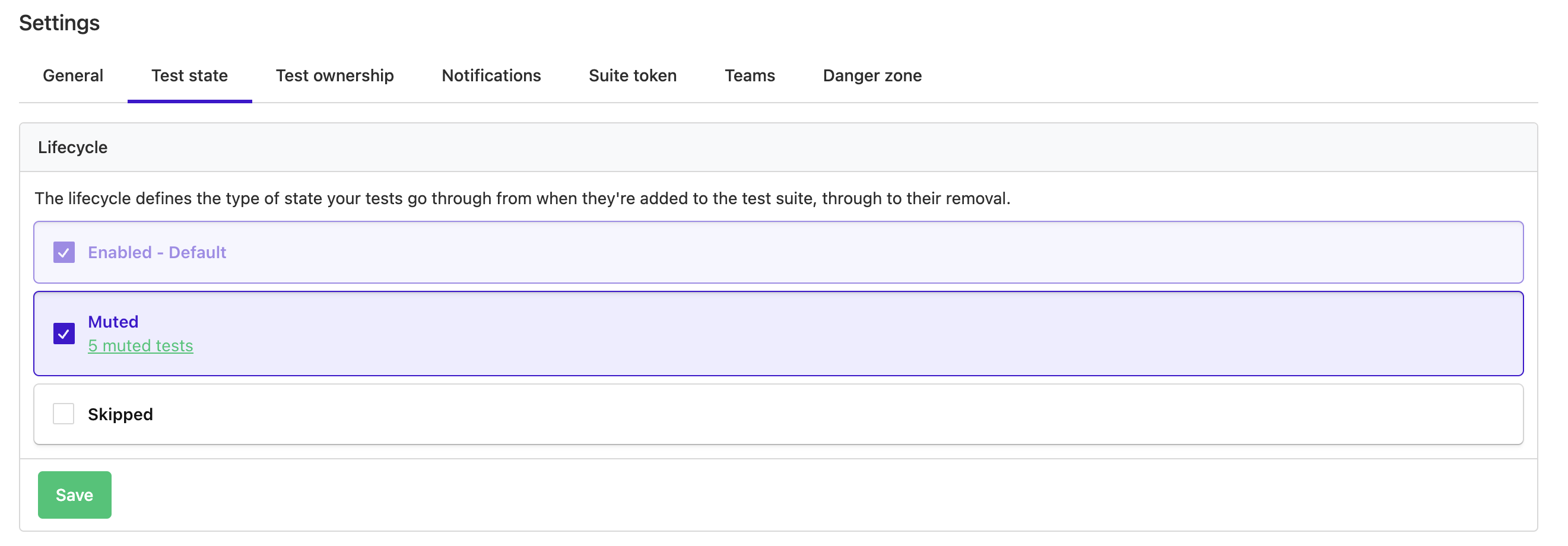Switch to the Teams tab
1568x546 pixels.
tap(750, 75)
